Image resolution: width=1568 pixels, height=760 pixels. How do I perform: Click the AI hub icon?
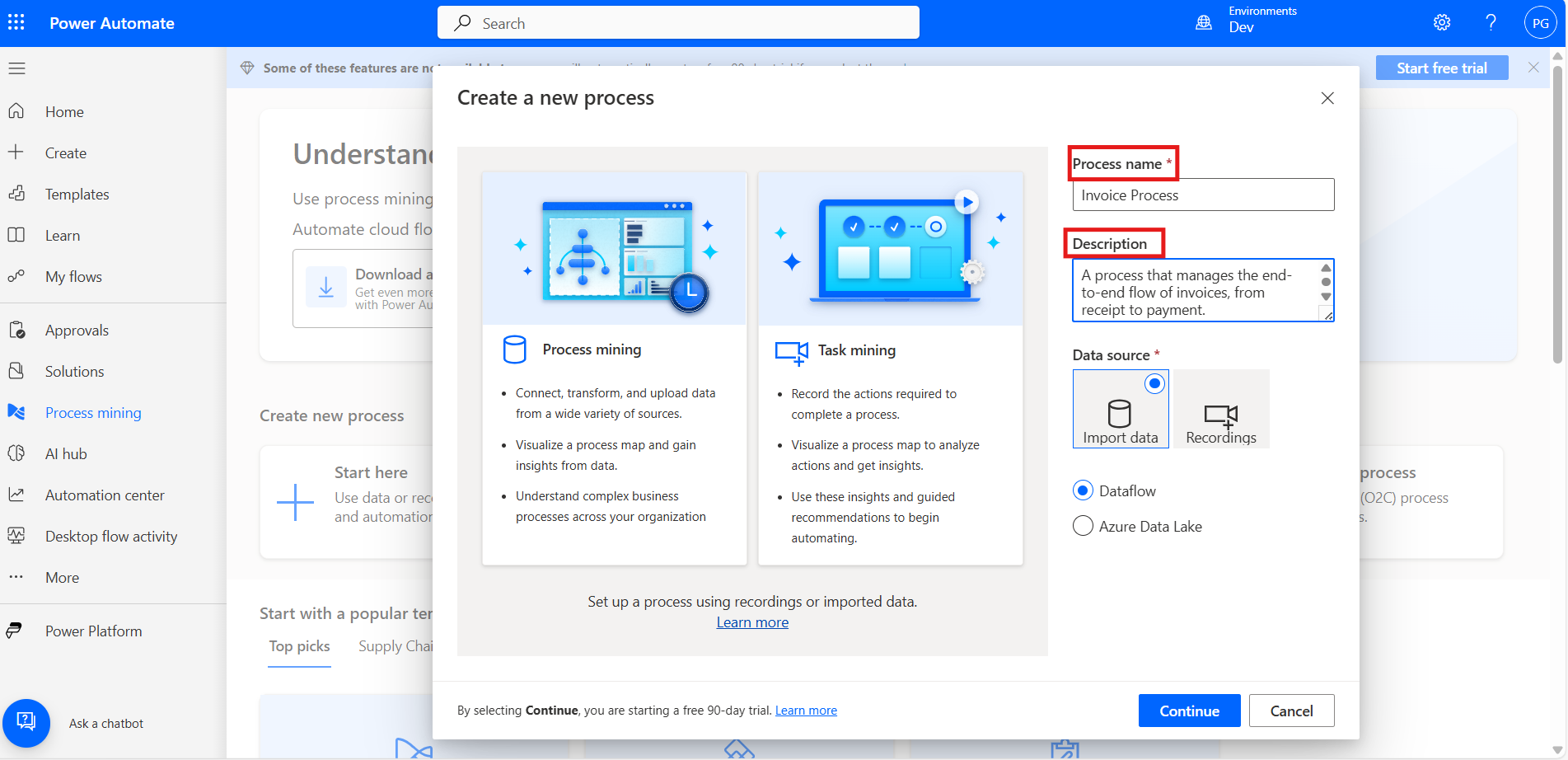coord(16,454)
